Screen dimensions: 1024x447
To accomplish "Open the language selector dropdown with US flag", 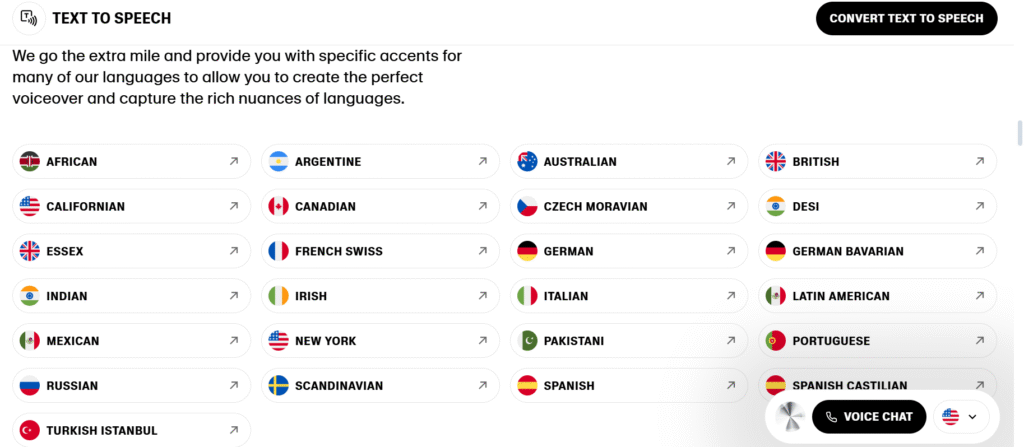I will 961,417.
